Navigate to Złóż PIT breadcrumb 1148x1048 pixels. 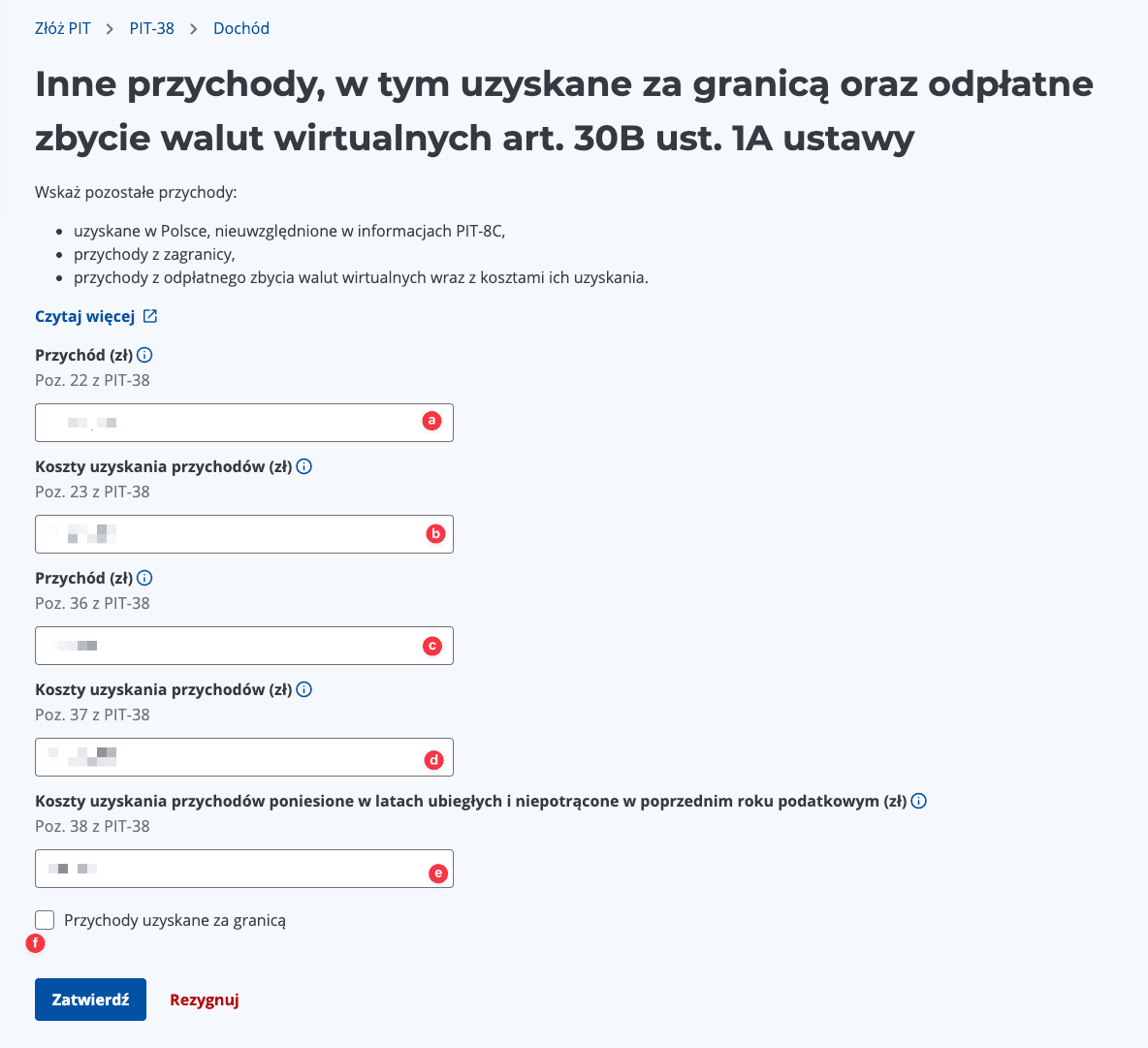[62, 28]
